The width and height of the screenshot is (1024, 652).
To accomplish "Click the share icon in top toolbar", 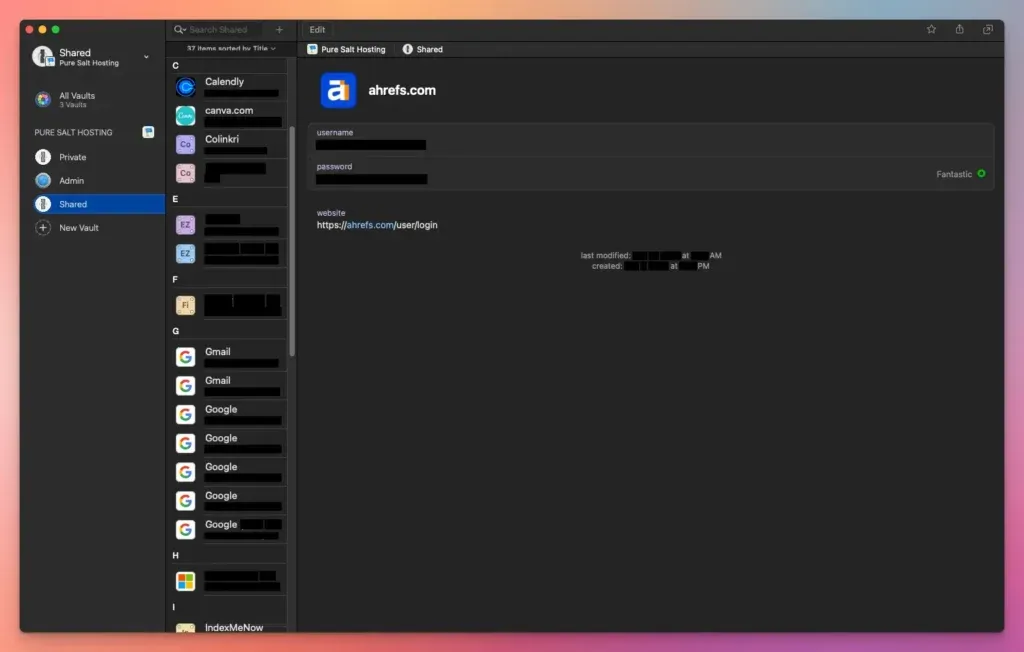I will pos(960,30).
